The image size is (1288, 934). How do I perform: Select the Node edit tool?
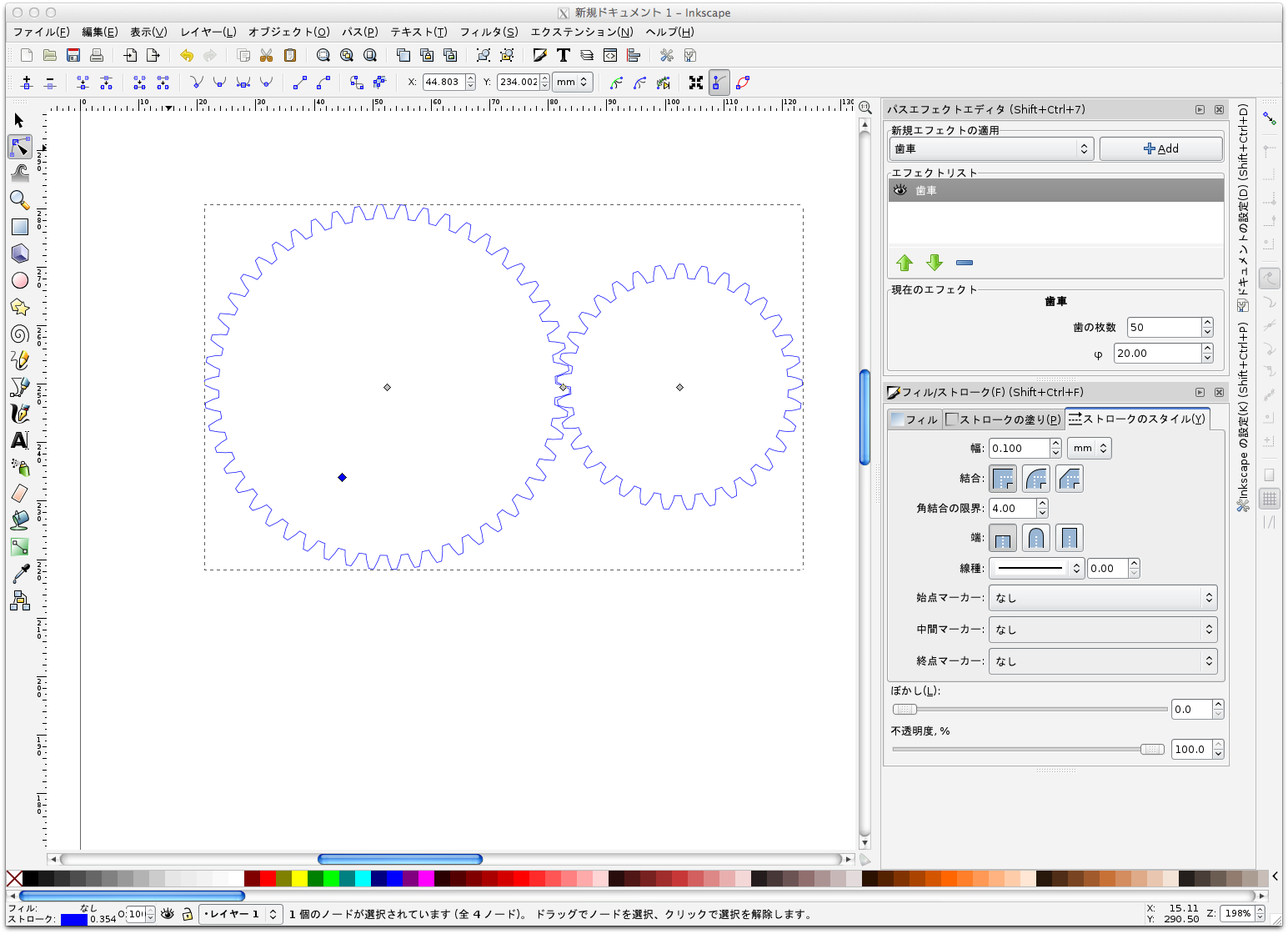click(20, 148)
